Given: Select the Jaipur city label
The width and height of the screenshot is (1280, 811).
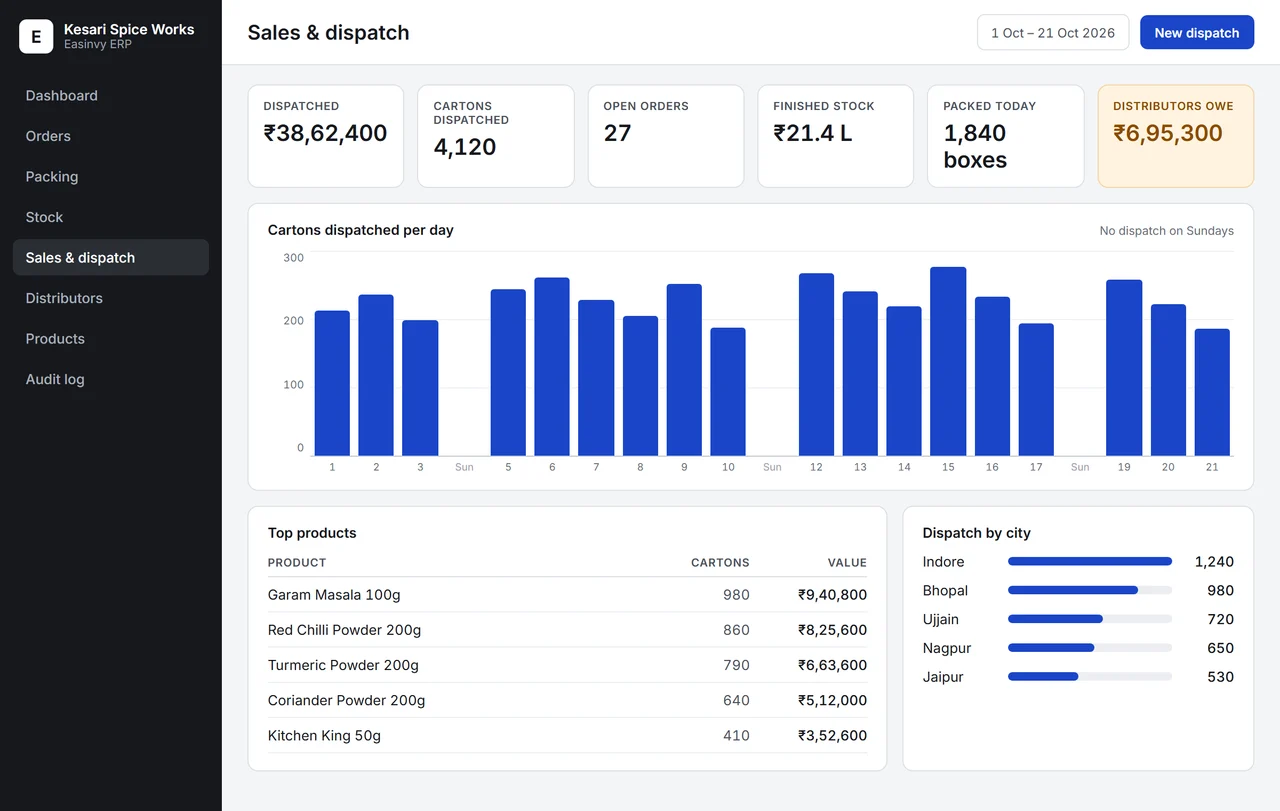Looking at the screenshot, I should (x=943, y=677).
